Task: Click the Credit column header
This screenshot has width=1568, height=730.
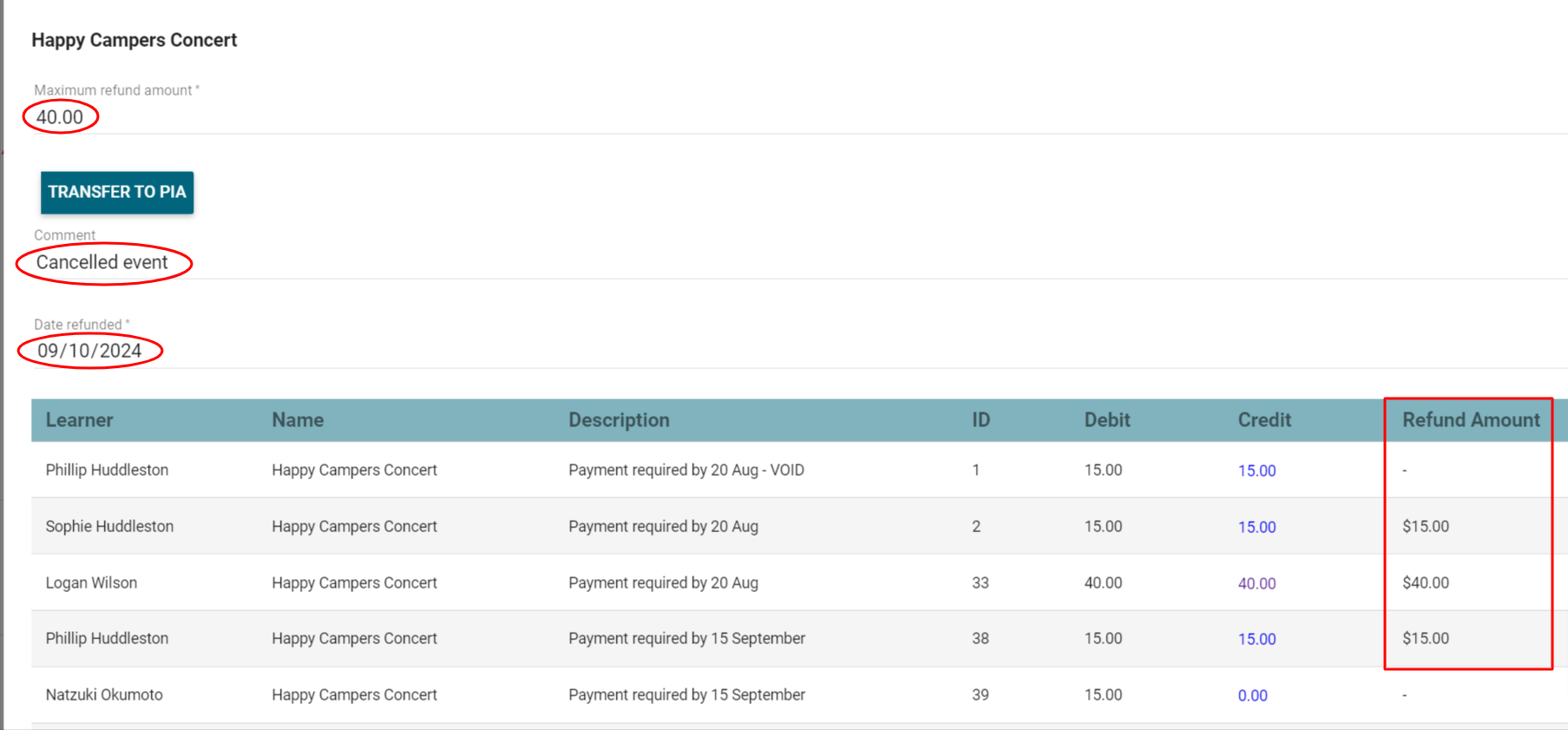Action: pyautogui.click(x=1263, y=420)
